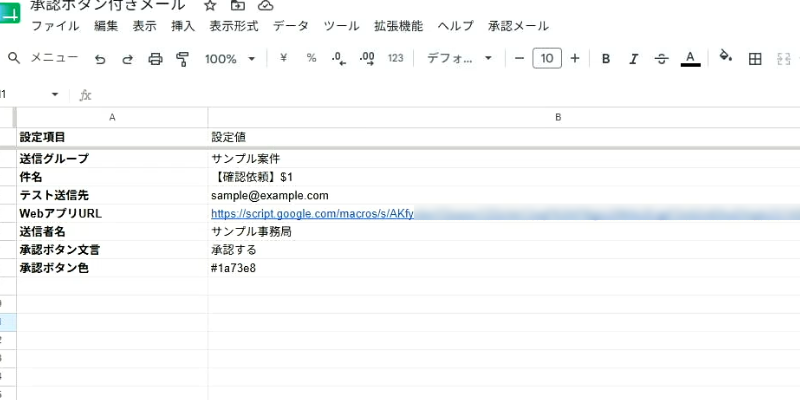
Task: Star the spreadsheet with the star icon
Action: [210, 5]
